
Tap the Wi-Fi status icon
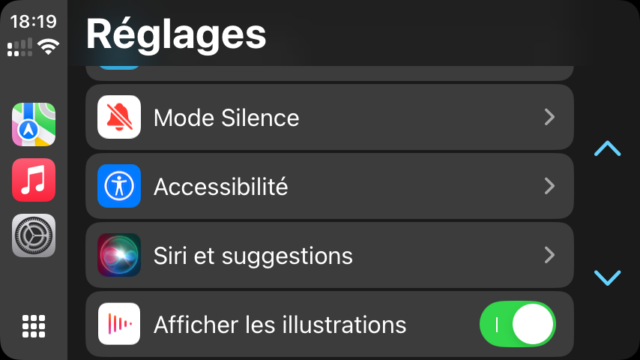(x=48, y=47)
